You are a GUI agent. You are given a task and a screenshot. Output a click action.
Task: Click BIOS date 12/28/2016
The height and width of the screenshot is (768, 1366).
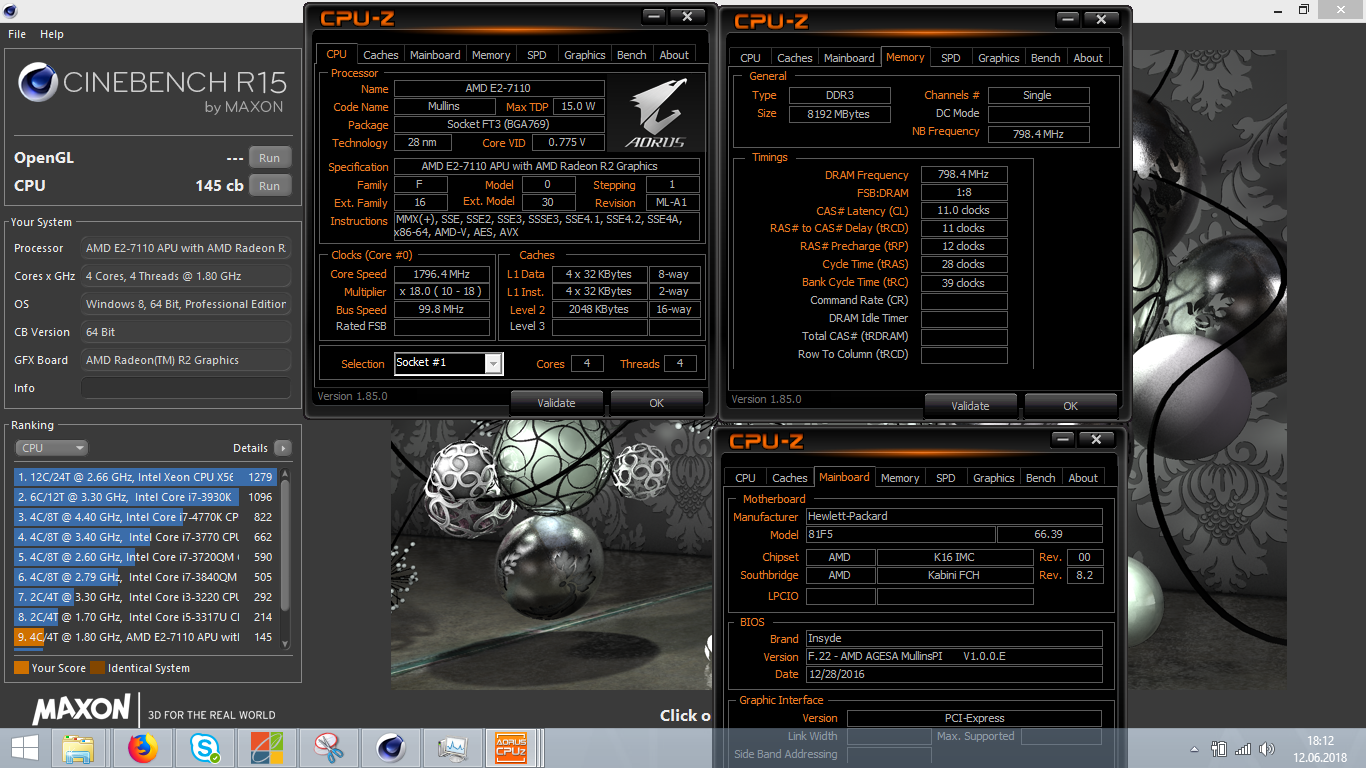click(954, 675)
